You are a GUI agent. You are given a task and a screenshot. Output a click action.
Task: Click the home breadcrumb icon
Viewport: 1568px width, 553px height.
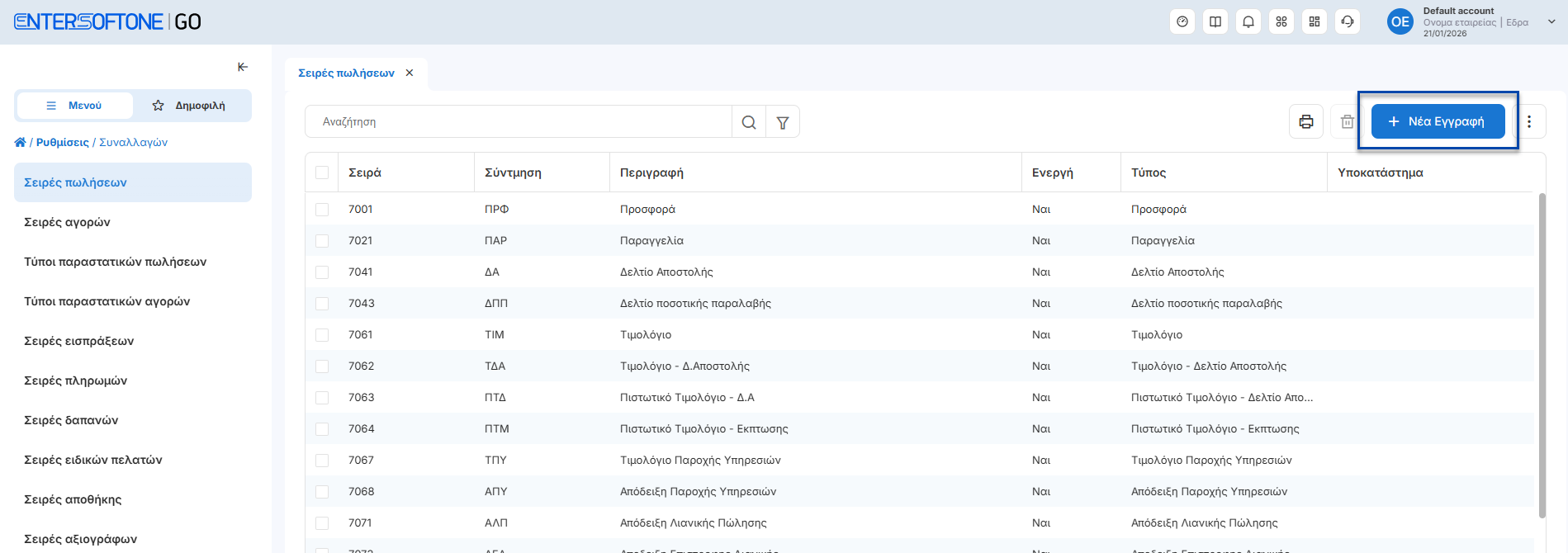(20, 142)
